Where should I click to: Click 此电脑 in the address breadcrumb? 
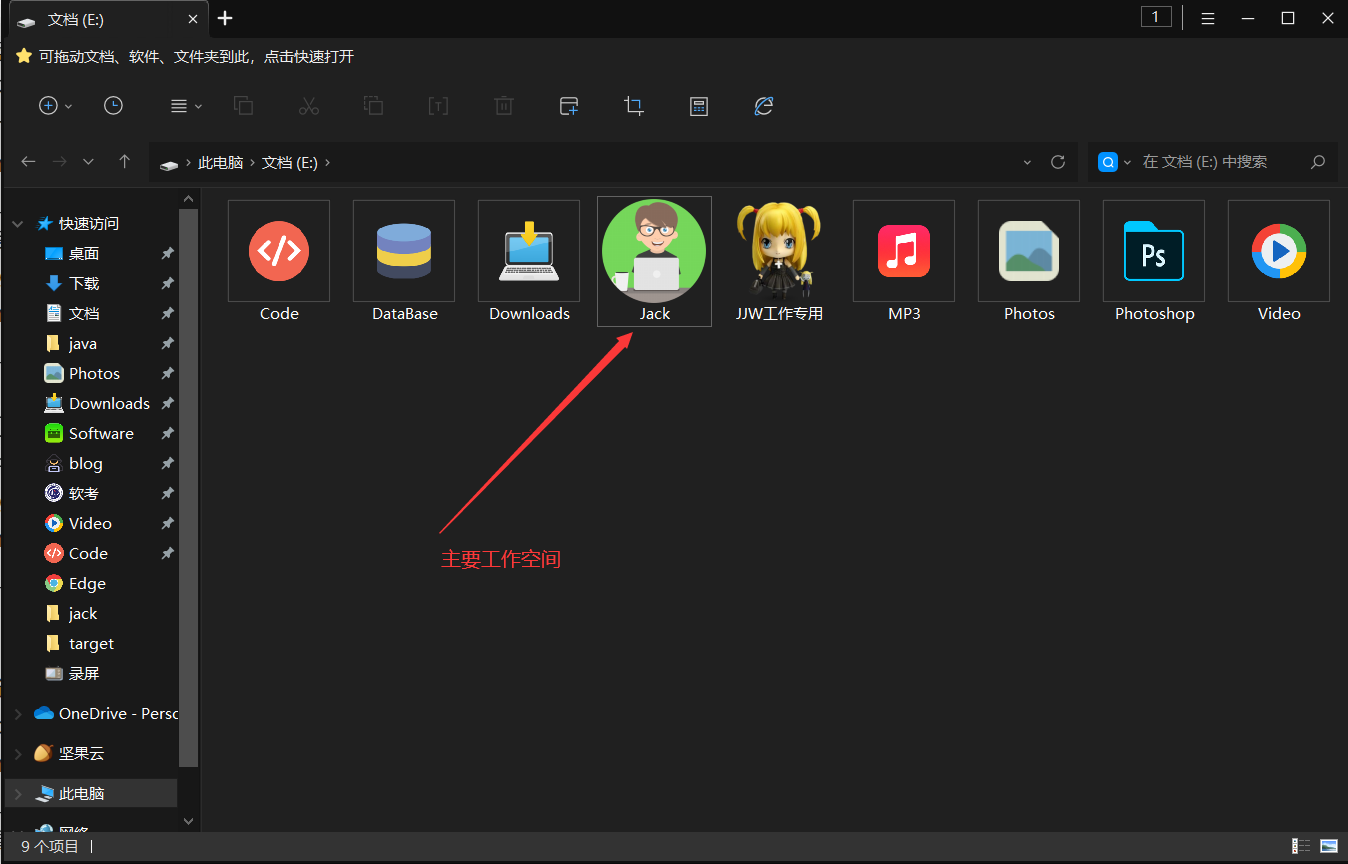click(220, 162)
